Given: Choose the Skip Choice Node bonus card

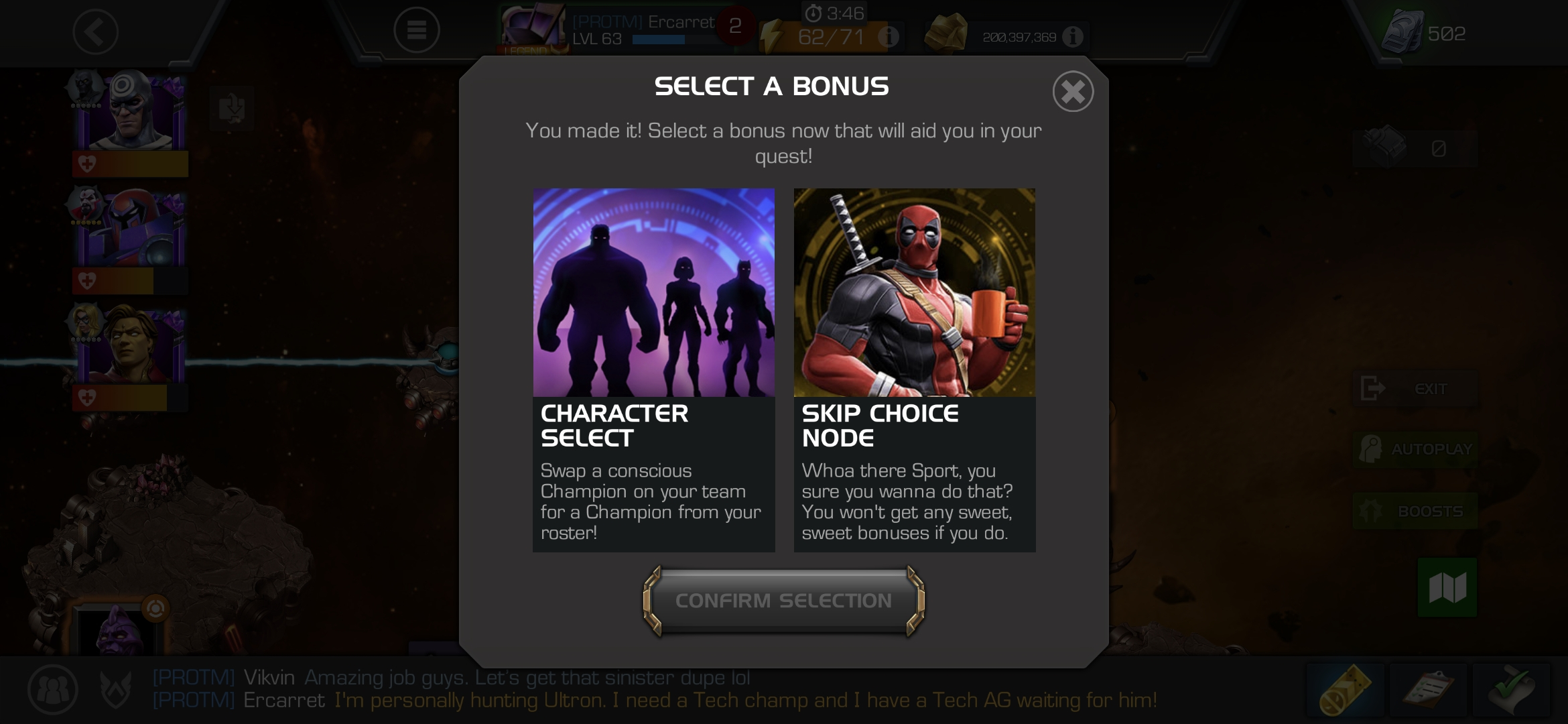Looking at the screenshot, I should 915,370.
